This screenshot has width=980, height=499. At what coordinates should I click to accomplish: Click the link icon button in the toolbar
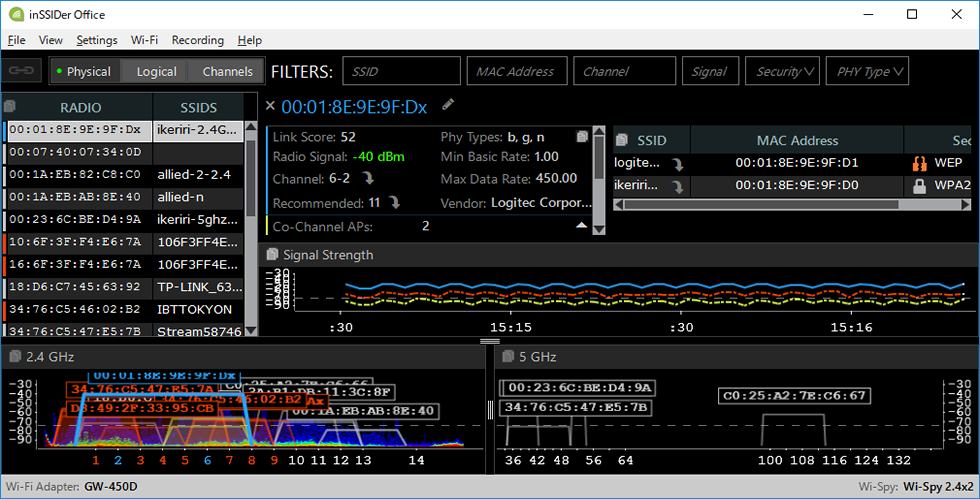point(21,71)
